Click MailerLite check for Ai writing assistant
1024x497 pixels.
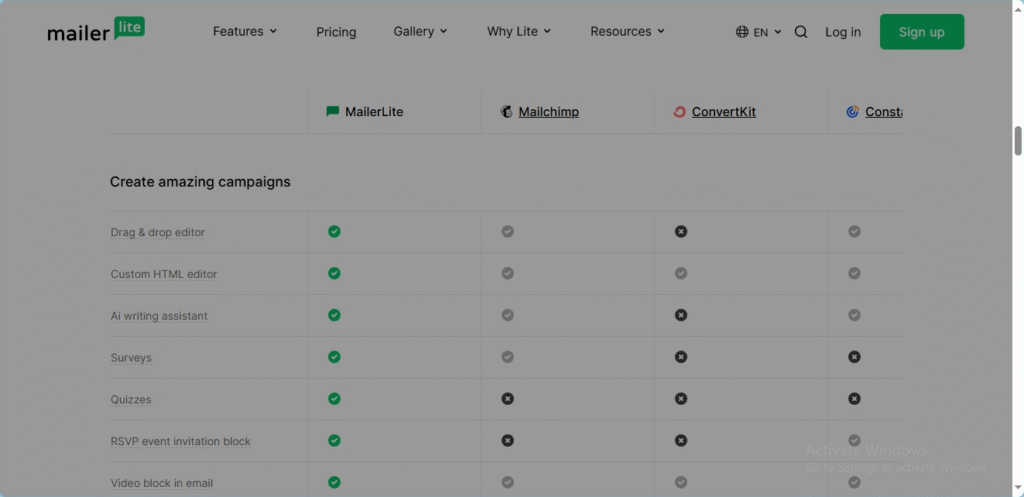click(x=334, y=315)
